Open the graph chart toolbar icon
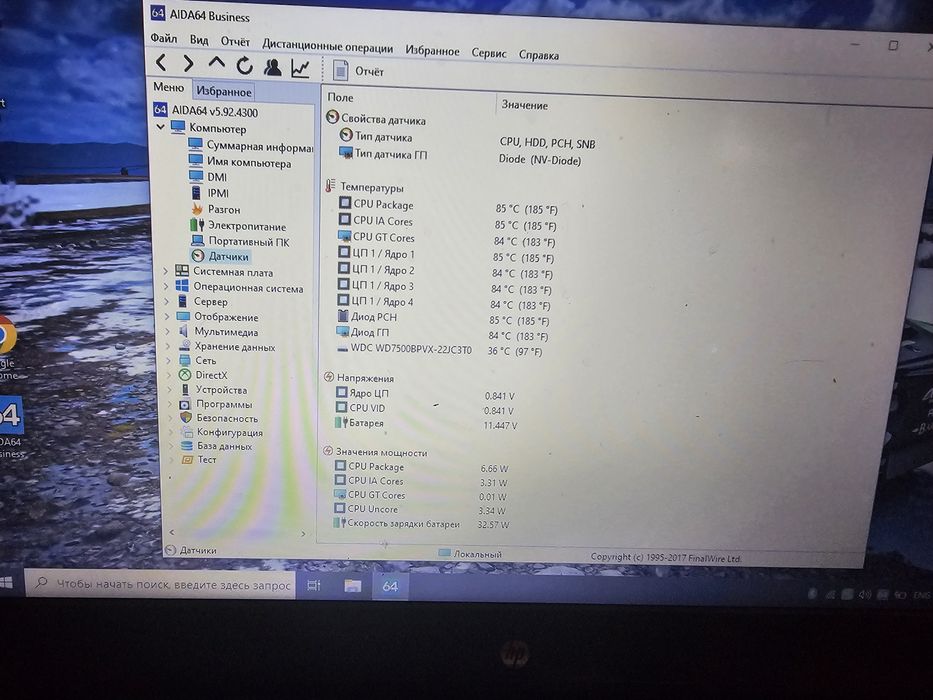Screen dimensions: 933x700 (x=300, y=68)
